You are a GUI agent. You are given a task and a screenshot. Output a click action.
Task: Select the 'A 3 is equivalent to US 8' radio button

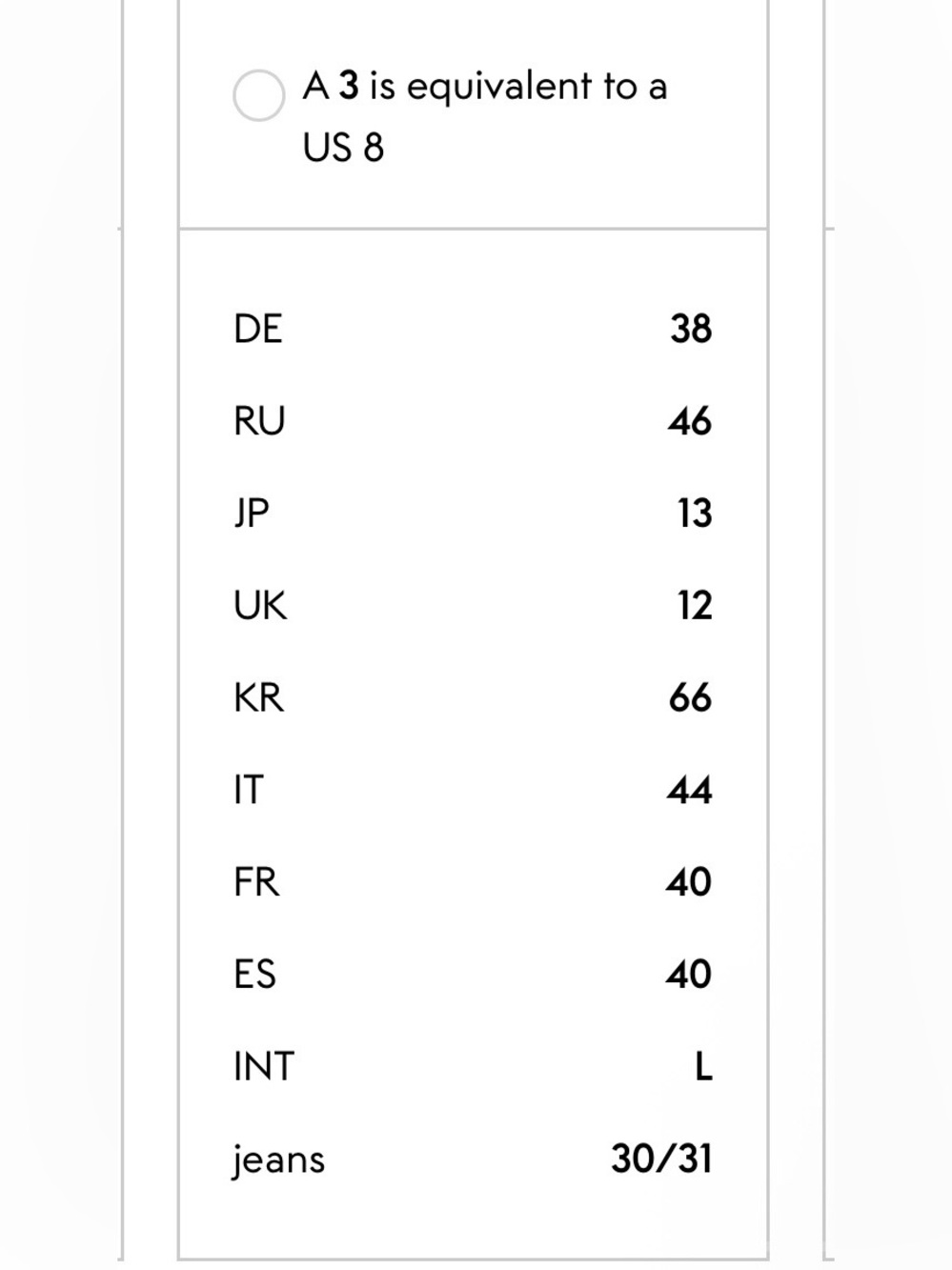coord(258,95)
